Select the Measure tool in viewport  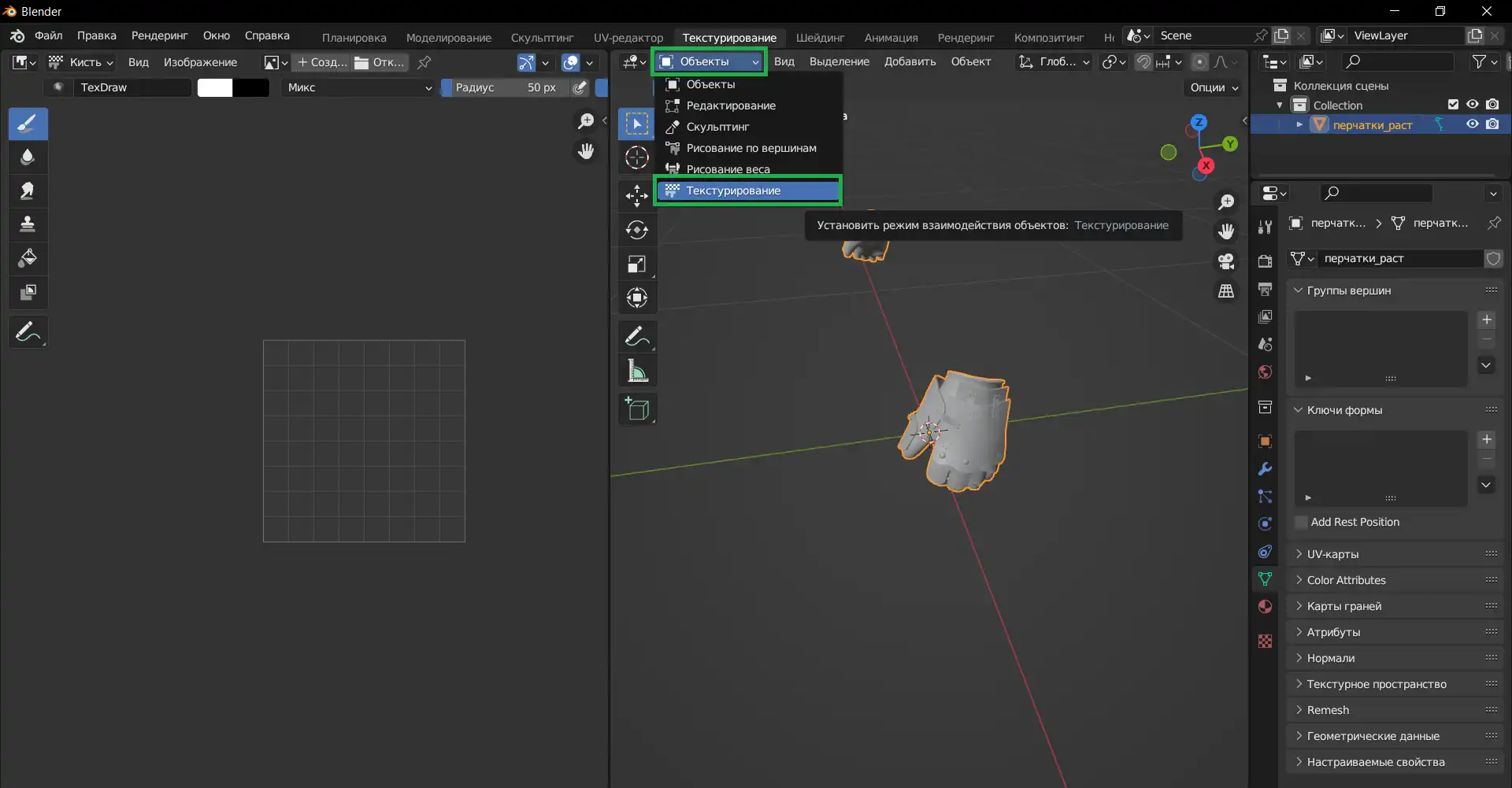coord(636,371)
